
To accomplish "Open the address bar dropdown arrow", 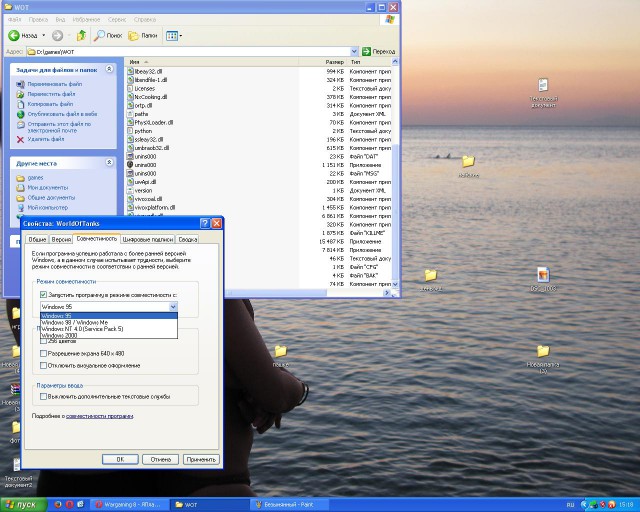I will (x=354, y=51).
